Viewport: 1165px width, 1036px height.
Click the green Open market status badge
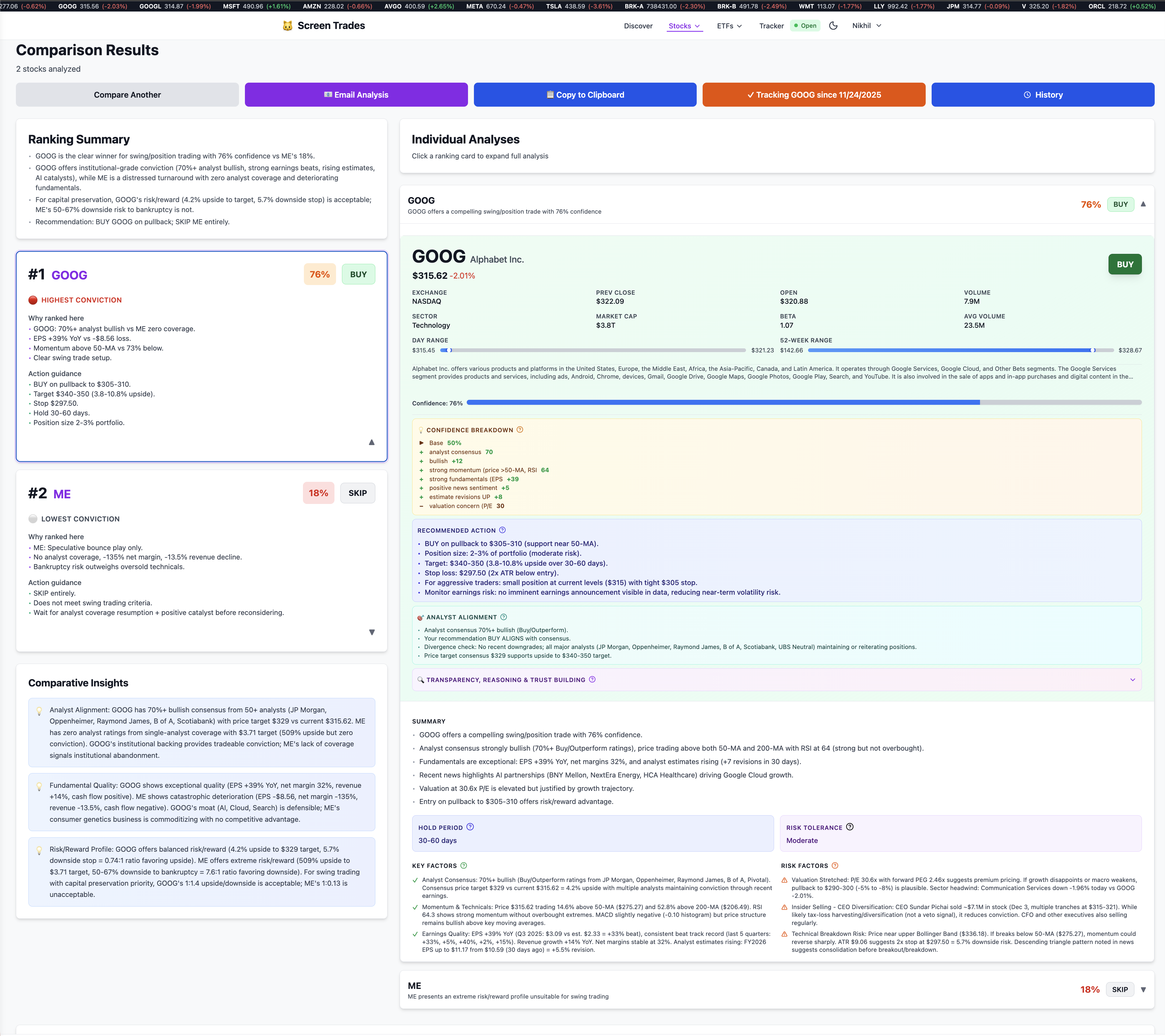click(805, 26)
